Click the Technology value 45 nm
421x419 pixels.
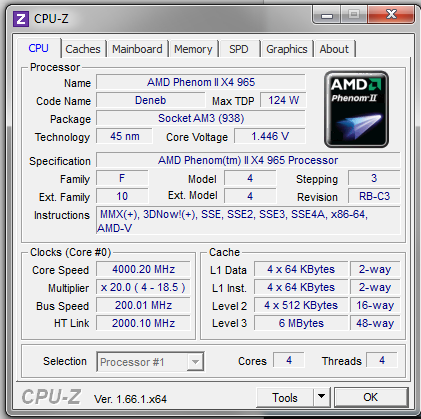click(x=124, y=136)
